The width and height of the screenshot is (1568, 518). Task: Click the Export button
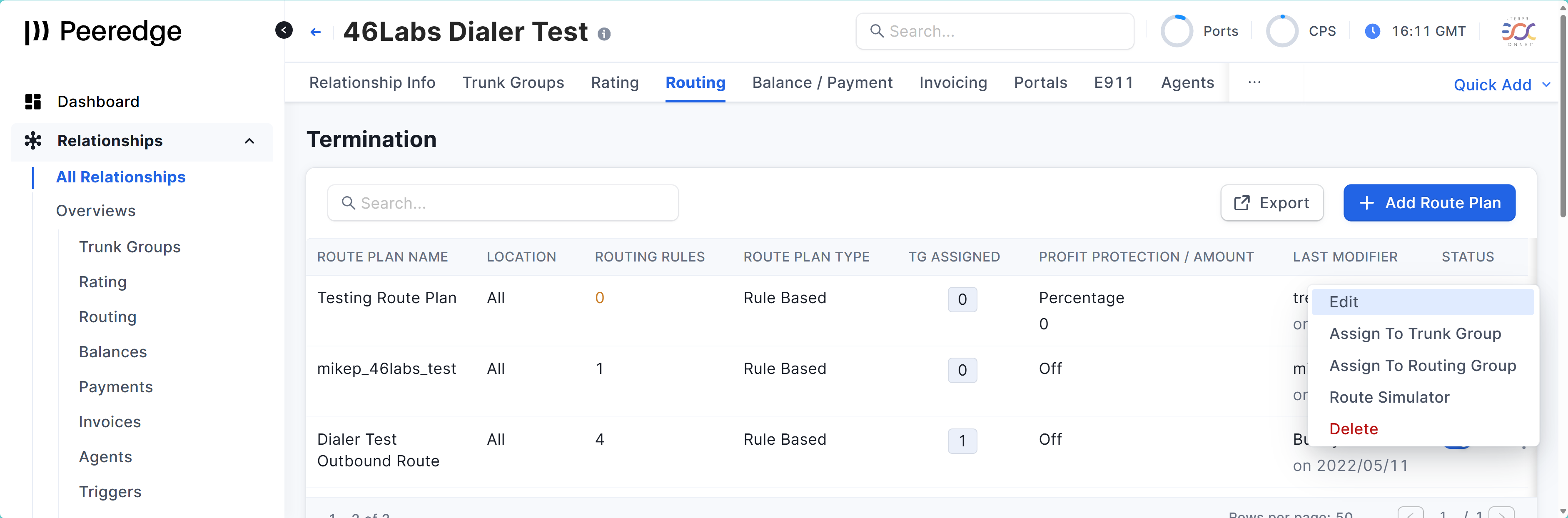(1271, 203)
